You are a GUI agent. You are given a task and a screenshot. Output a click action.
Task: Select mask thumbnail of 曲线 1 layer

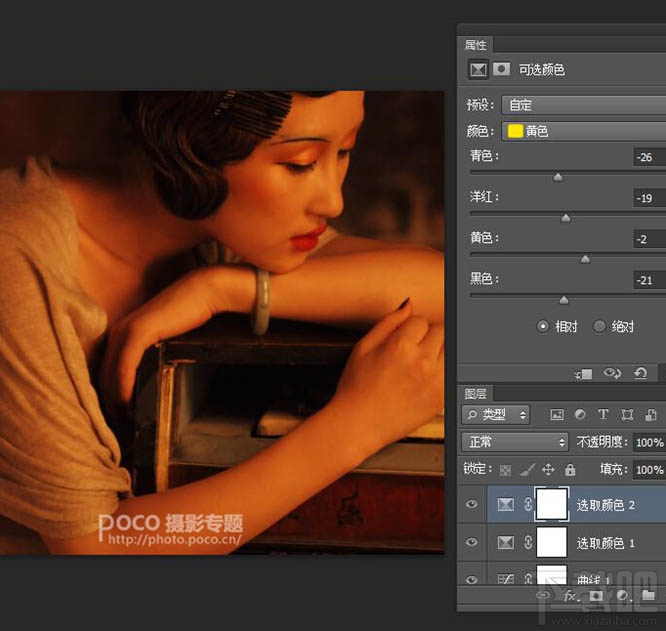click(552, 575)
